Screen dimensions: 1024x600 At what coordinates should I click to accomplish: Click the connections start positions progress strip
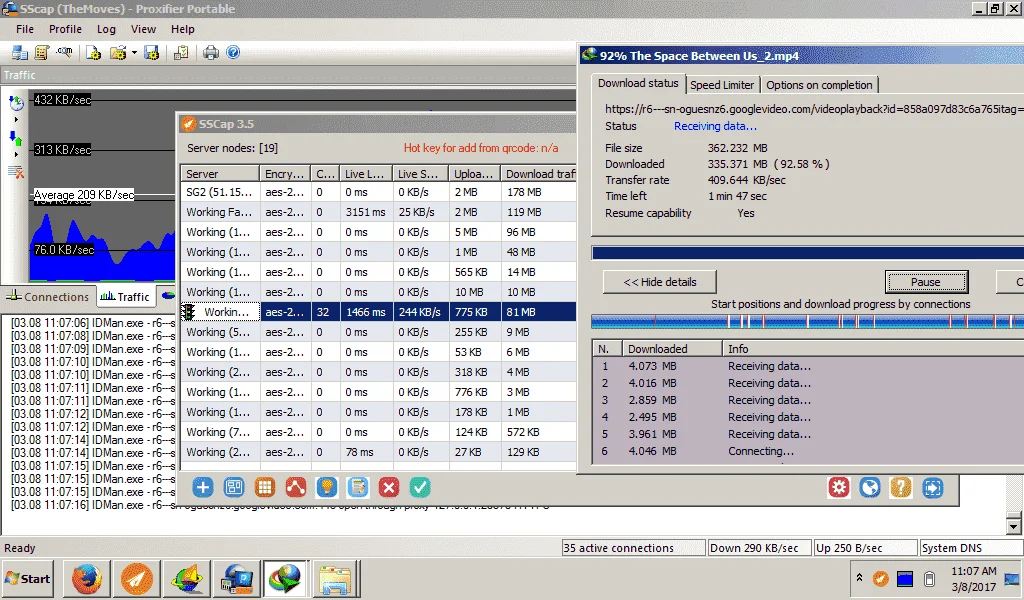pyautogui.click(x=807, y=321)
